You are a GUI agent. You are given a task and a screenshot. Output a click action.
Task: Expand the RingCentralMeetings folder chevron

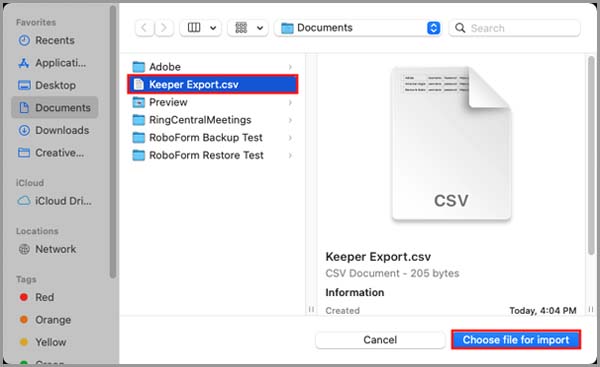click(x=290, y=120)
